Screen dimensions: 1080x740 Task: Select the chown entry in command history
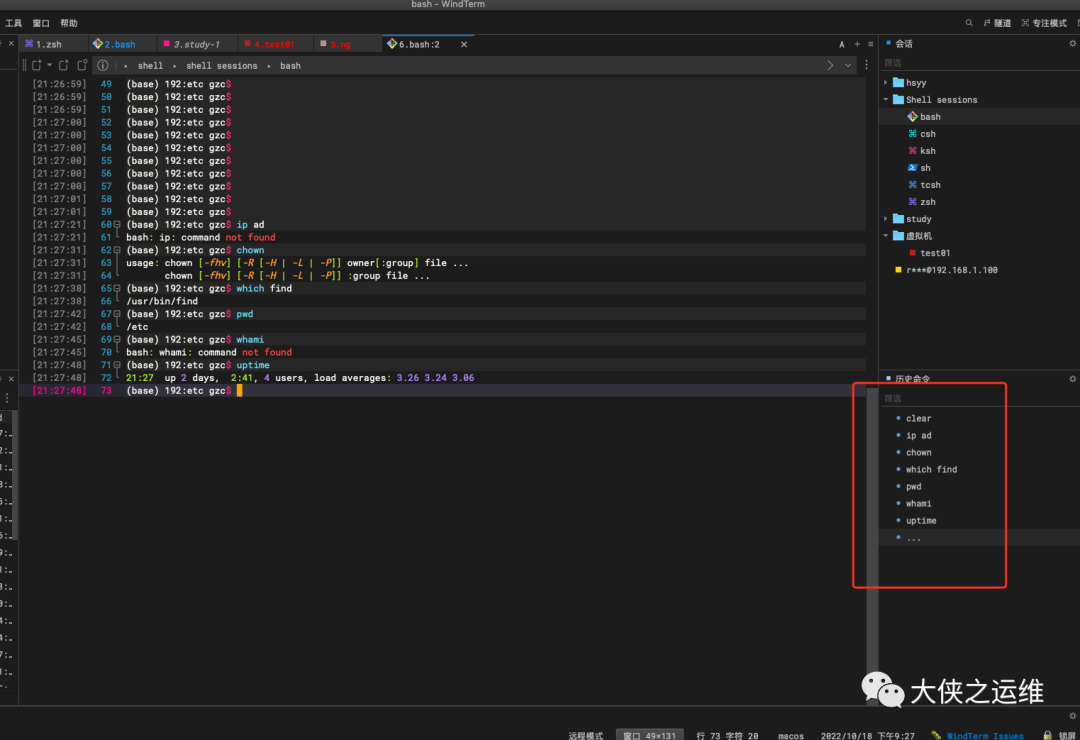coord(979,453)
